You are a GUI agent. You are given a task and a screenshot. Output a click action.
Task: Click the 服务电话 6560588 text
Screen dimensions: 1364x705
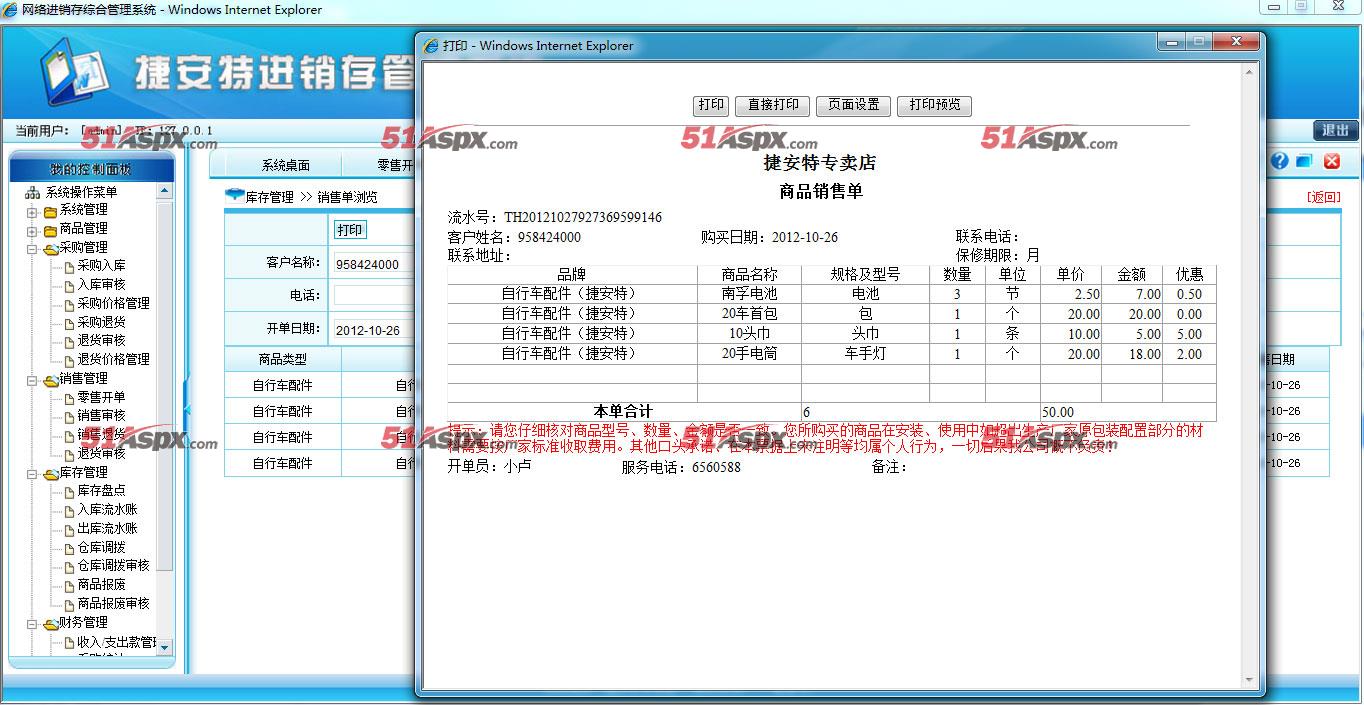click(681, 467)
